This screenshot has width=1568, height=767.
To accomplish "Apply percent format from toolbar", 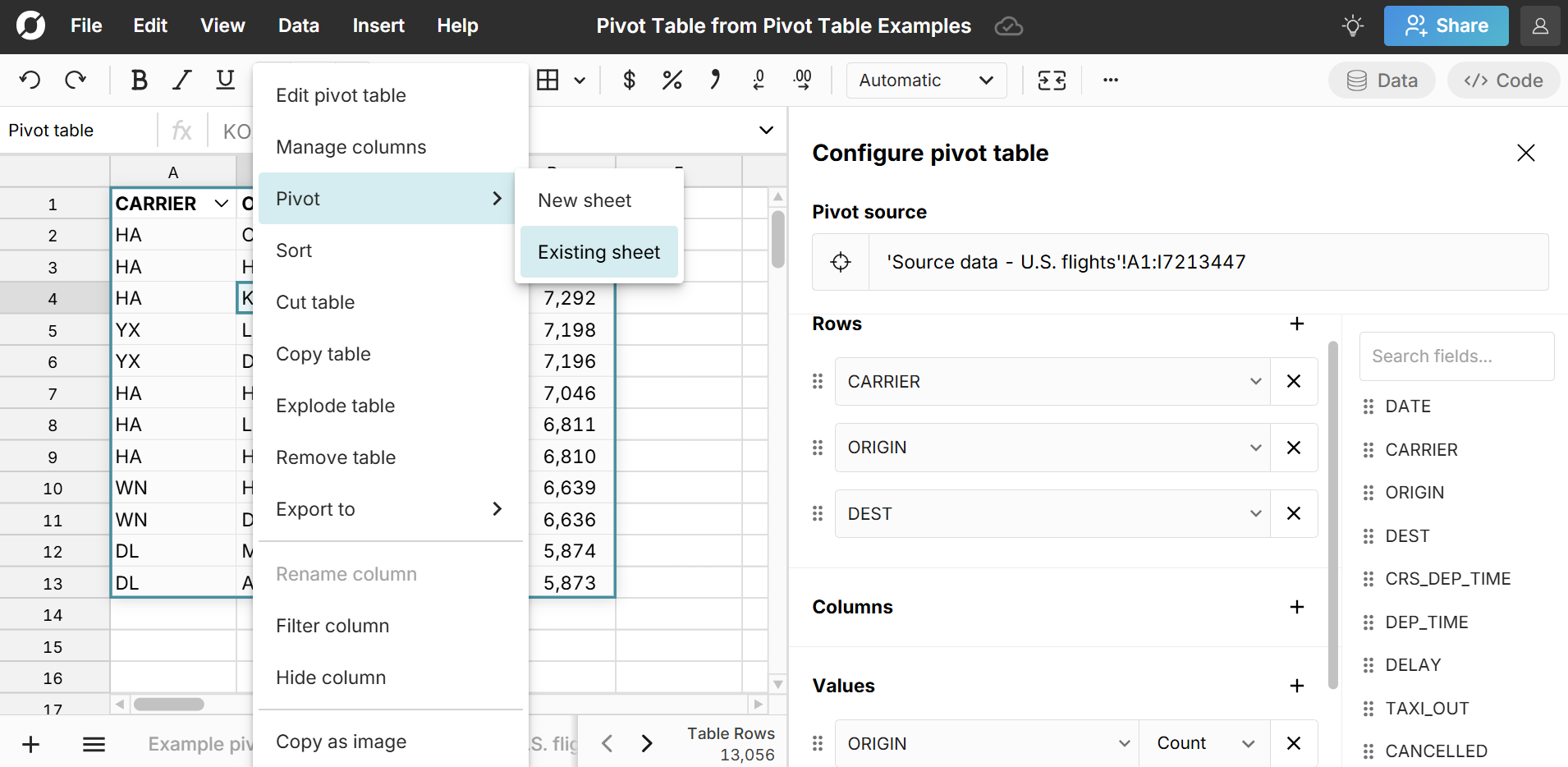I will pos(672,80).
